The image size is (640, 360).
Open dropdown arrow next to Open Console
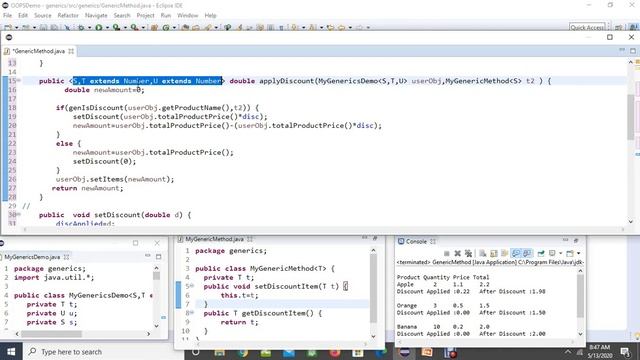point(578,253)
